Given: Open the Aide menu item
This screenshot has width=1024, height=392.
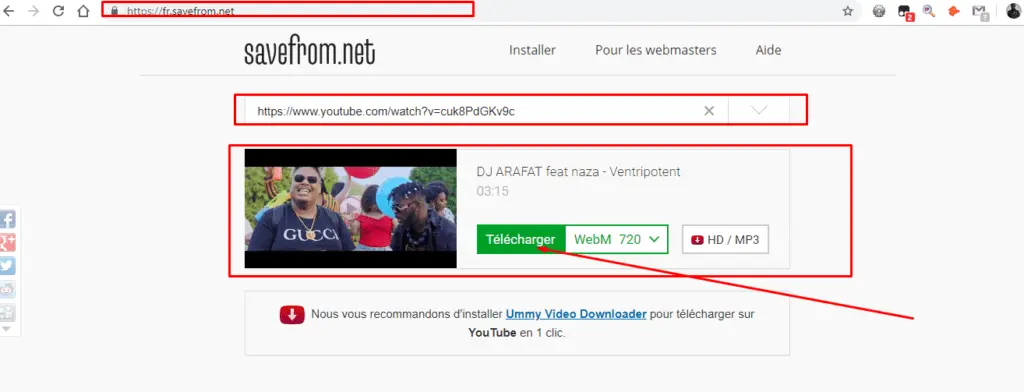Looking at the screenshot, I should (x=769, y=50).
